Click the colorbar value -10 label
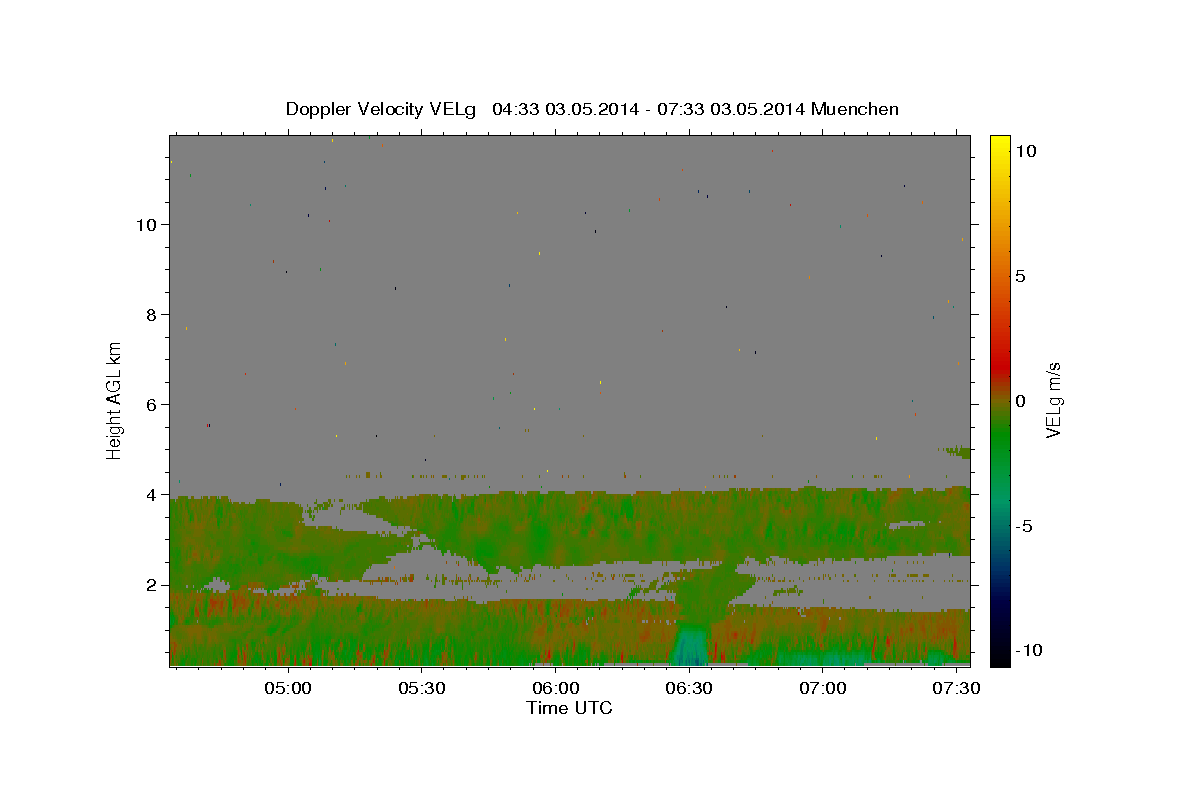 1028,651
